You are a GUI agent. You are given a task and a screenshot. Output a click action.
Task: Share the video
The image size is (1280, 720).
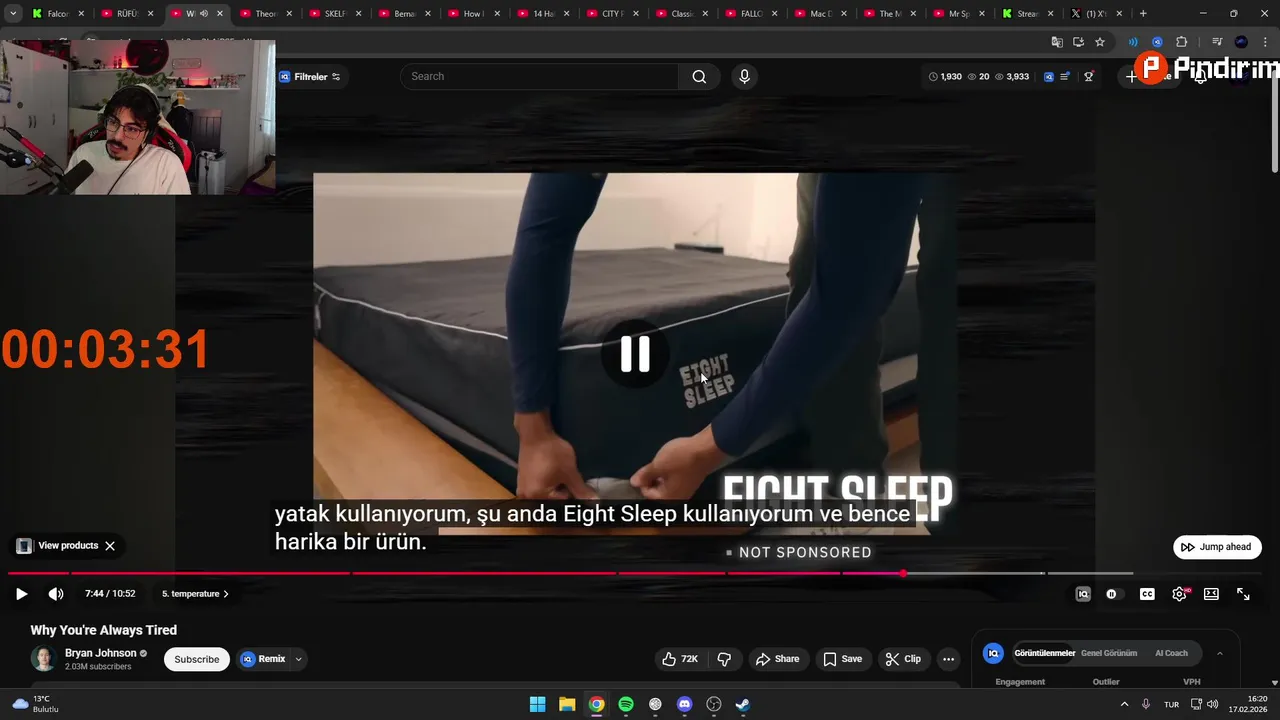tap(777, 659)
